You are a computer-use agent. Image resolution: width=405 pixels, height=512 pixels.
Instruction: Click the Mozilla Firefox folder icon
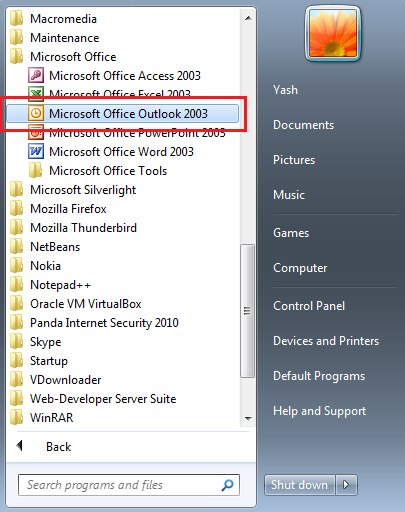tap(17, 209)
